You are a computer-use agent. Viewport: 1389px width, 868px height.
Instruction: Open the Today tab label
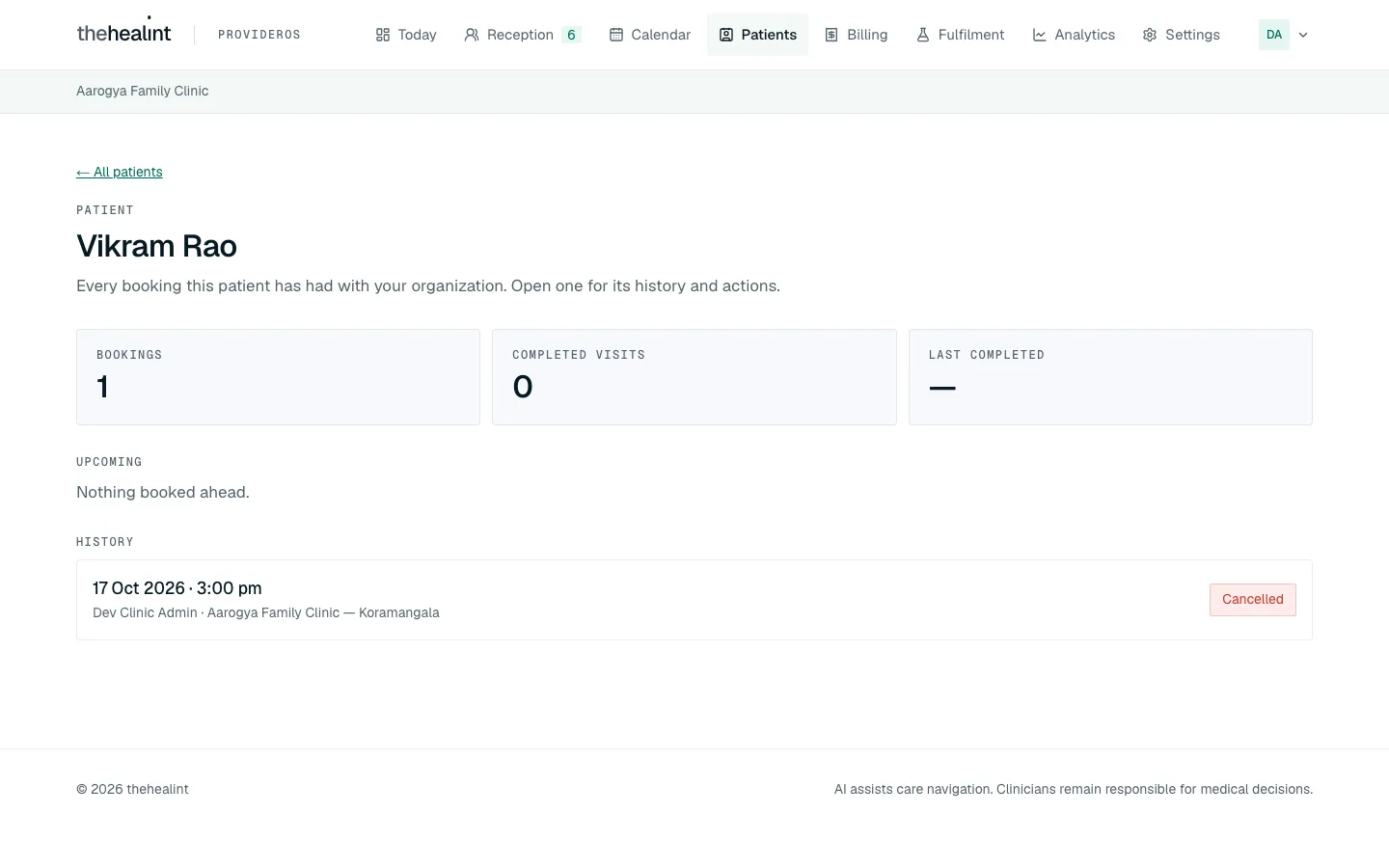pos(417,35)
